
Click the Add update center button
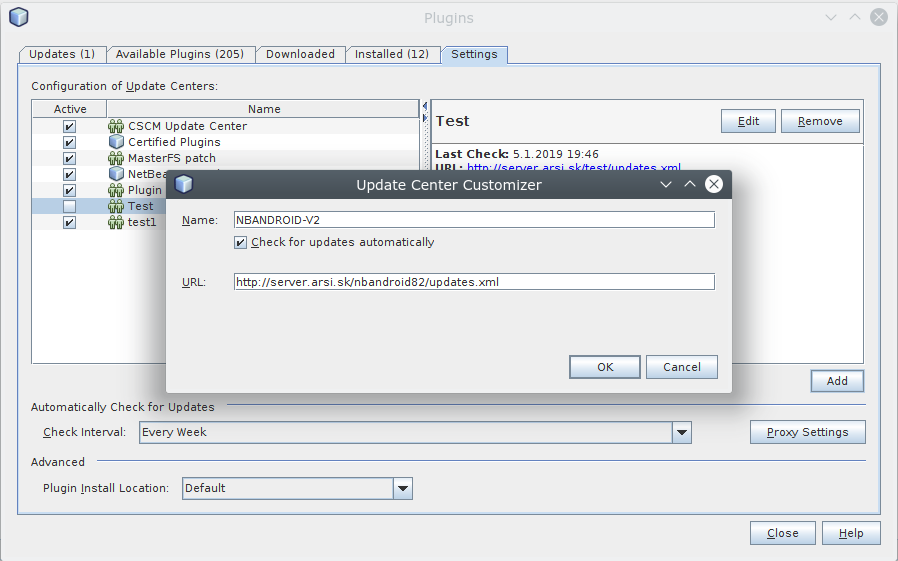[x=837, y=381]
